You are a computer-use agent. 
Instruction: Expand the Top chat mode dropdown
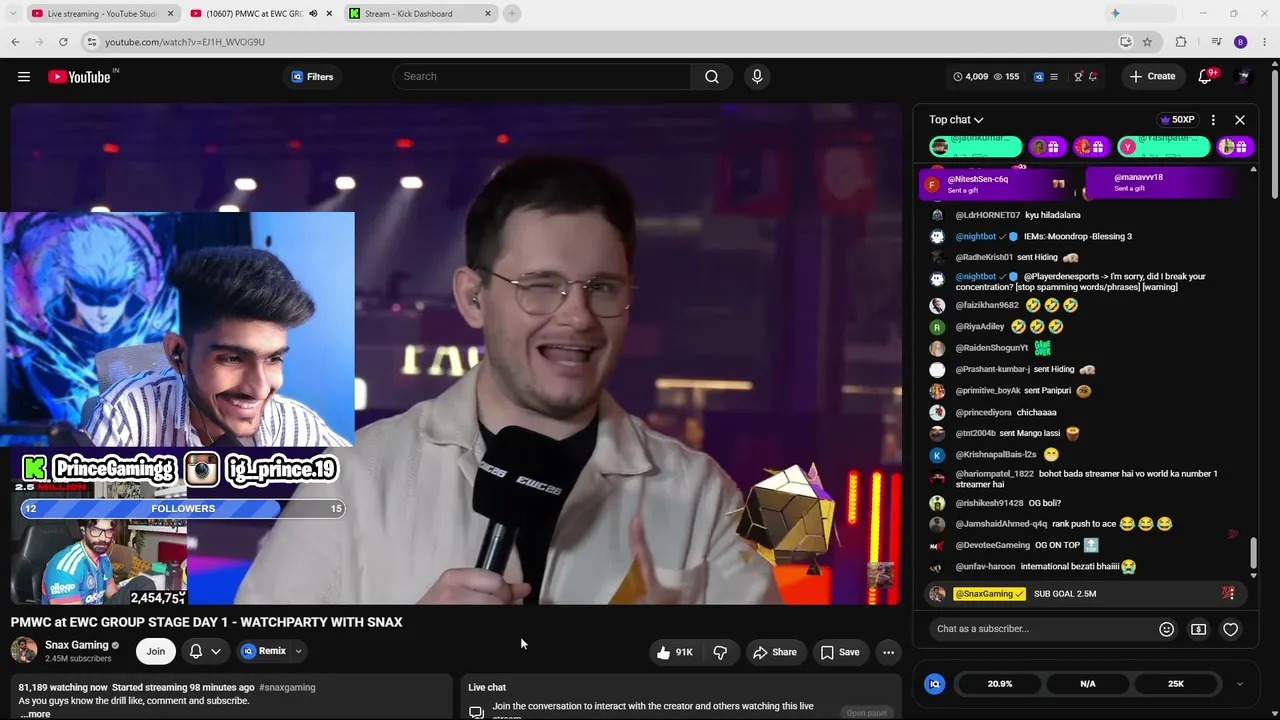pos(956,120)
